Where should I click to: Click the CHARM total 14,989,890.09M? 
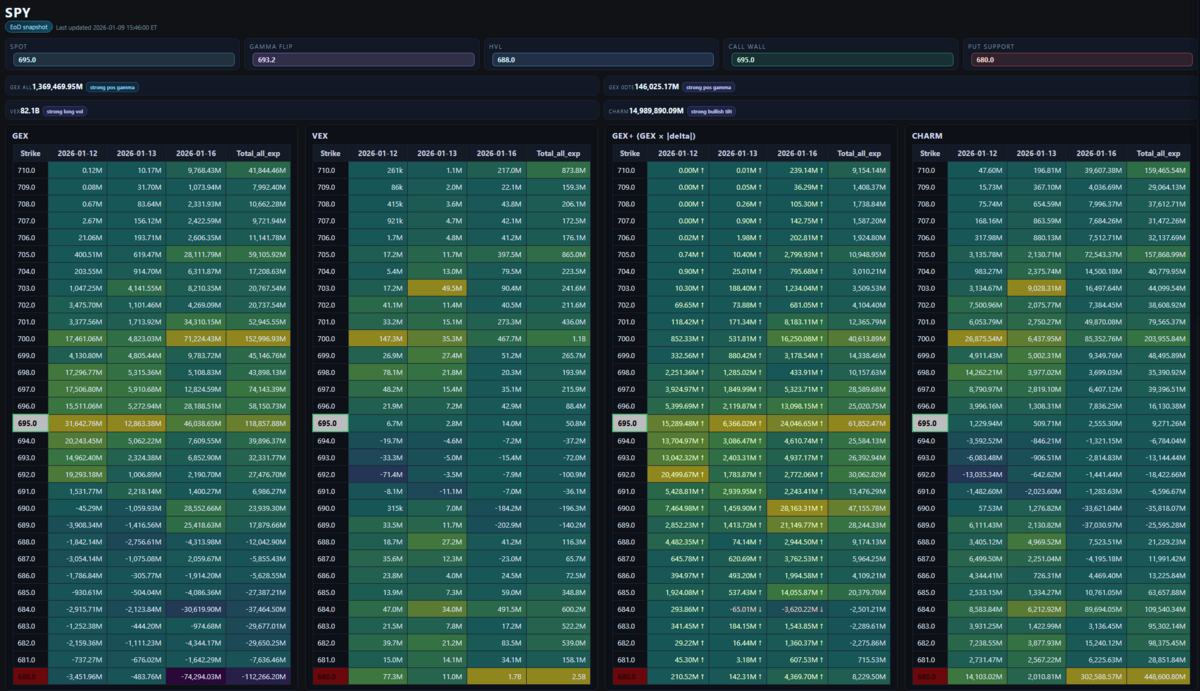coord(656,111)
